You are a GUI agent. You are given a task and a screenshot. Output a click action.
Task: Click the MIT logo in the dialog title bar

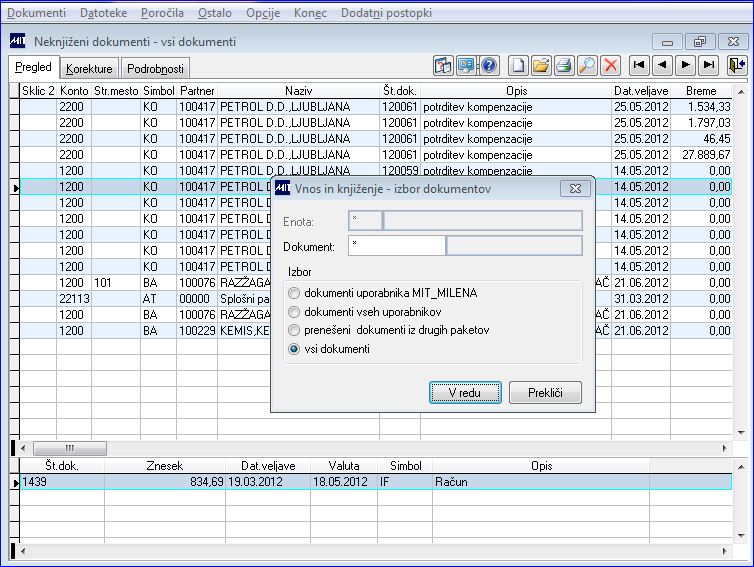282,188
